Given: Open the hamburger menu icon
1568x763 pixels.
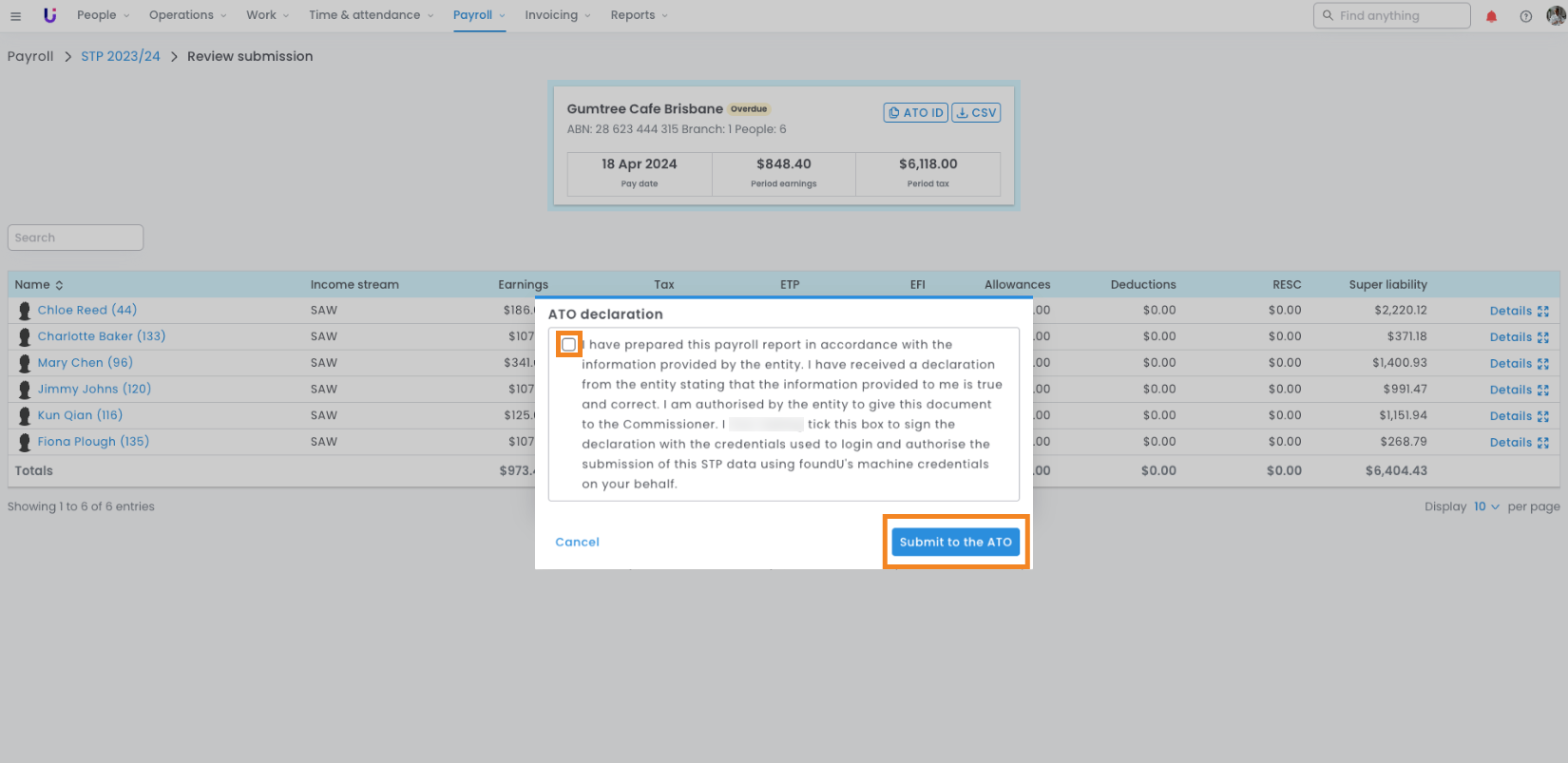Looking at the screenshot, I should 15,16.
